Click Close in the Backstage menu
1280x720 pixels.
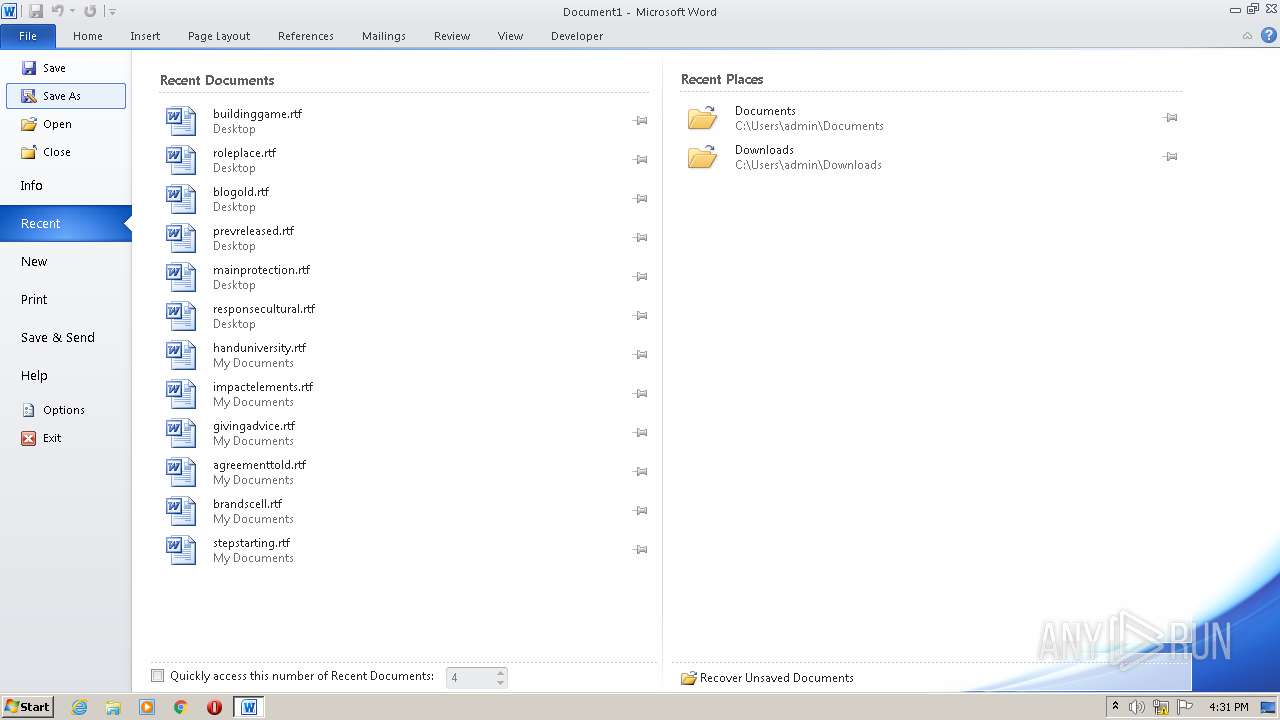66,152
